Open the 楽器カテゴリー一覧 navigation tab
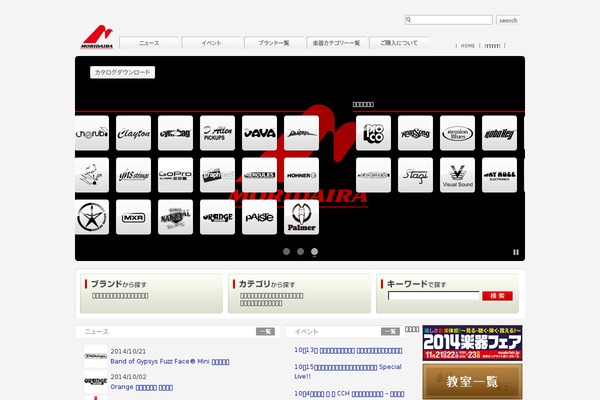Viewport: 600px width, 400px height. coord(336,42)
